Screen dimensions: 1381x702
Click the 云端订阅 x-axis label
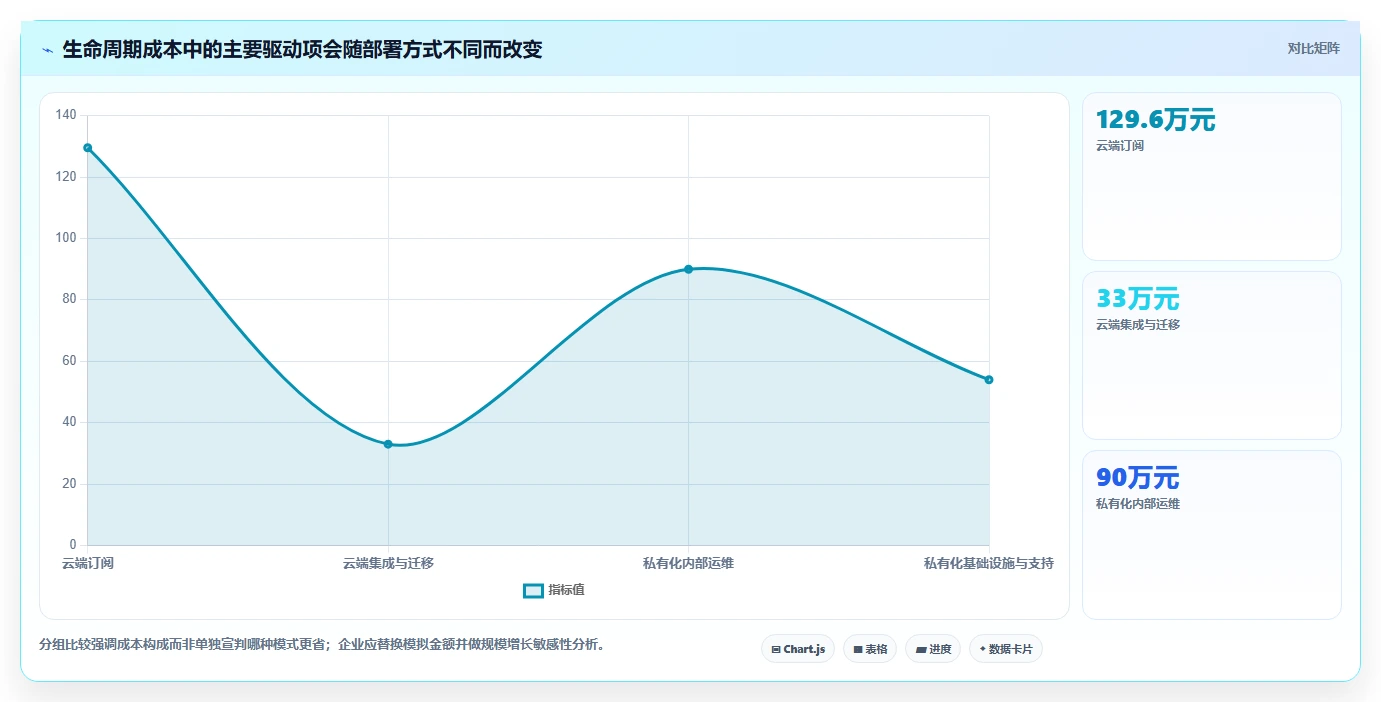(x=88, y=563)
